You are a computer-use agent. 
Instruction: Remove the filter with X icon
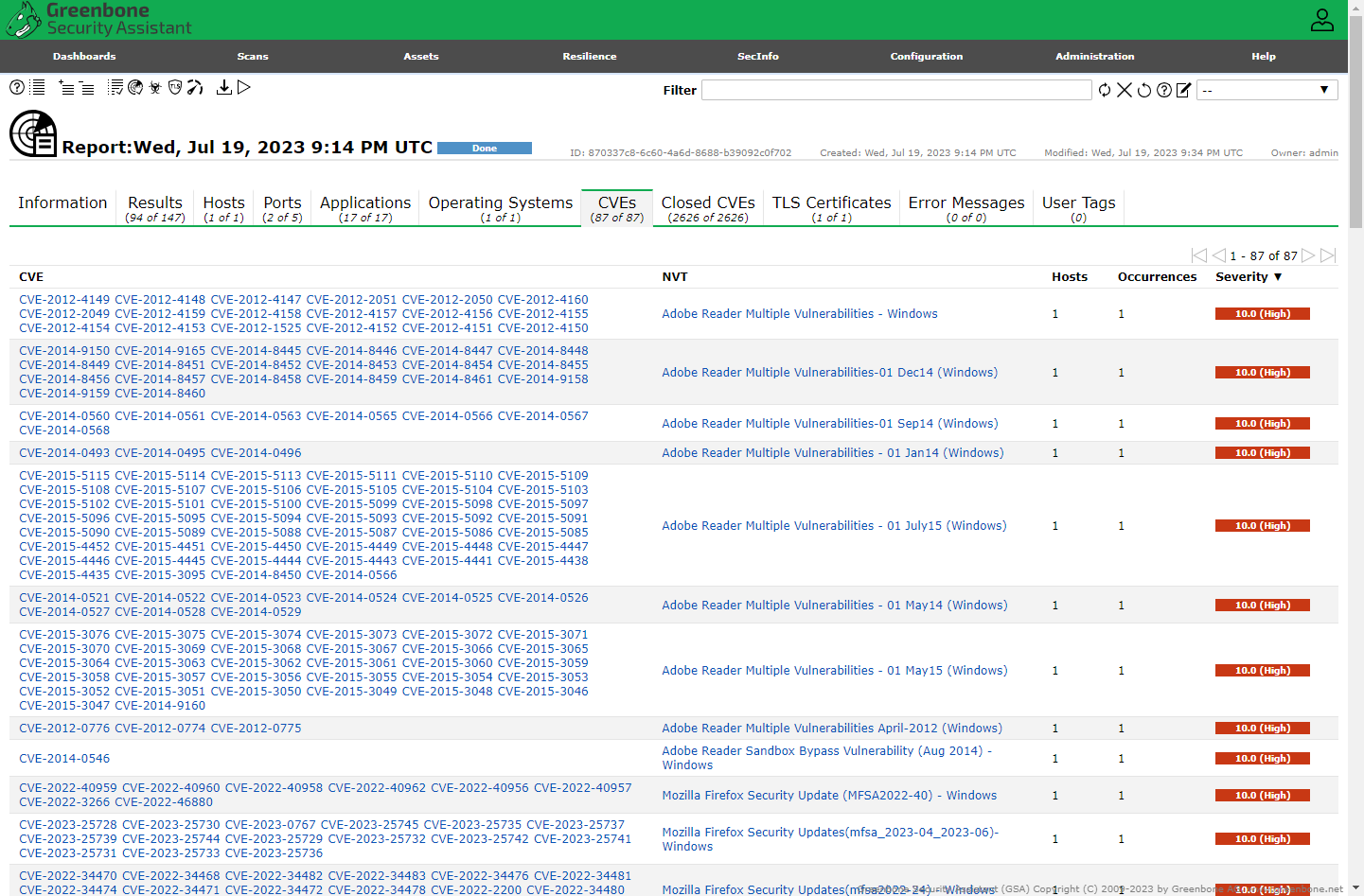coord(1125,90)
